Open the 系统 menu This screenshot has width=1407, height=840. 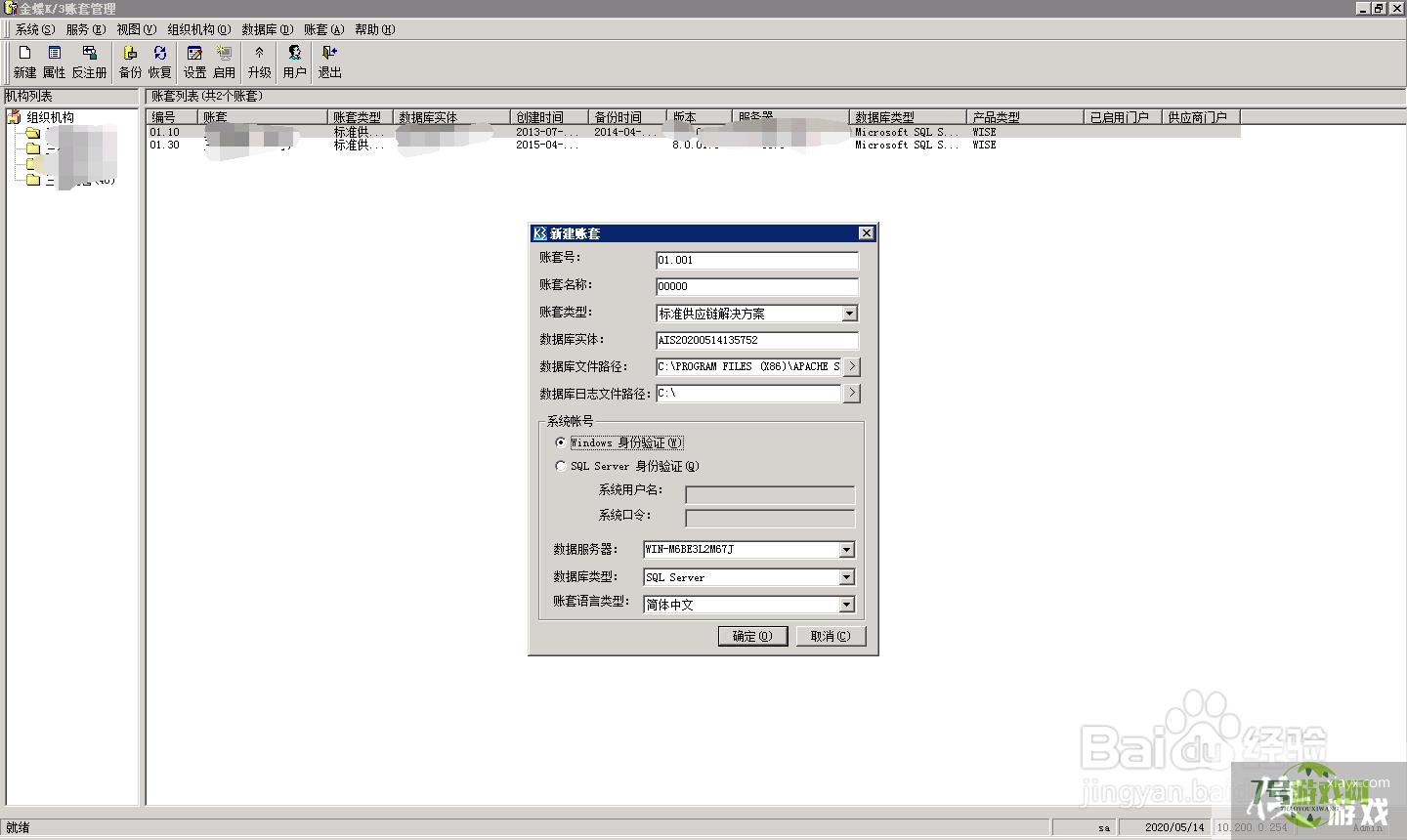click(x=34, y=29)
